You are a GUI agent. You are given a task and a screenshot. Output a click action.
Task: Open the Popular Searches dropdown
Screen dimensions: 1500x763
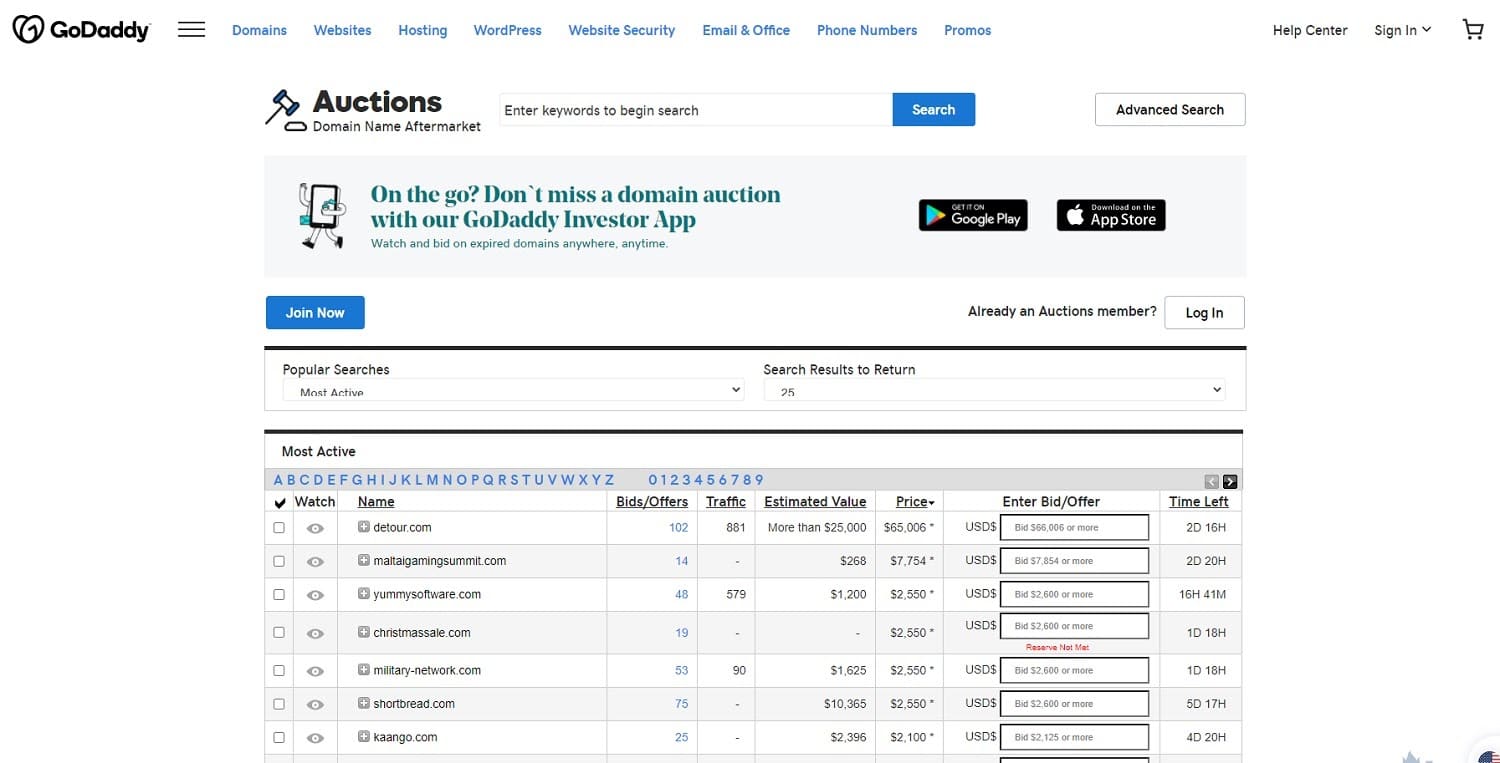pos(513,390)
